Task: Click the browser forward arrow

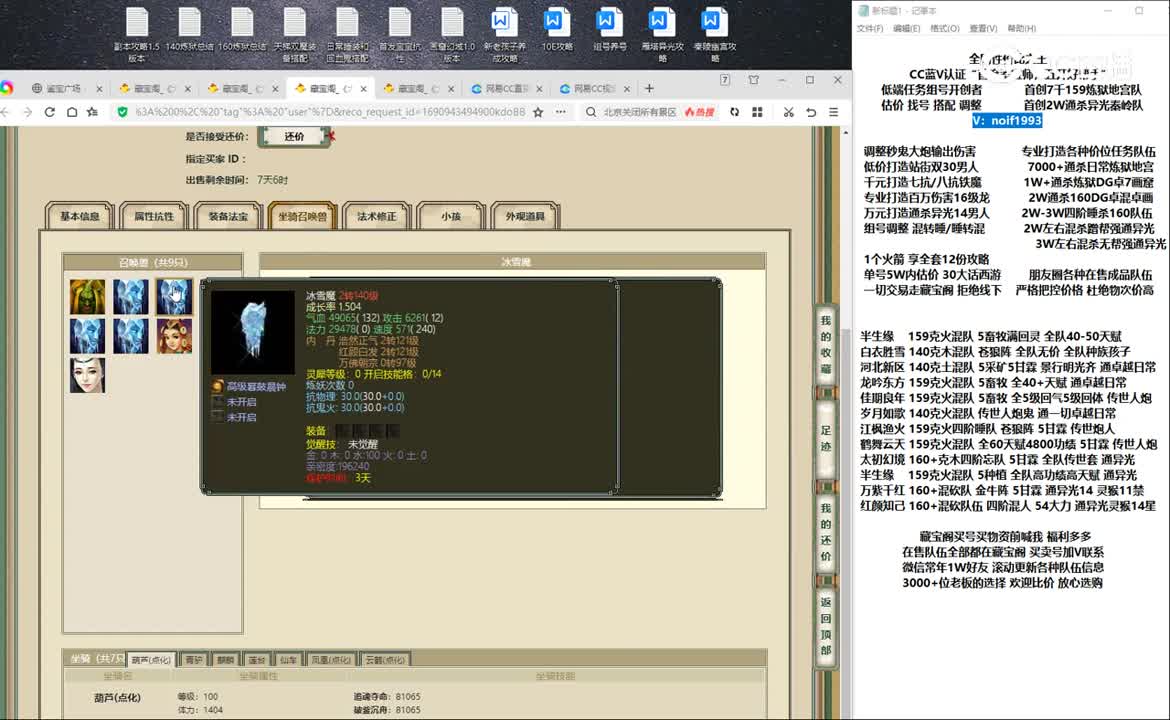Action: [28, 112]
